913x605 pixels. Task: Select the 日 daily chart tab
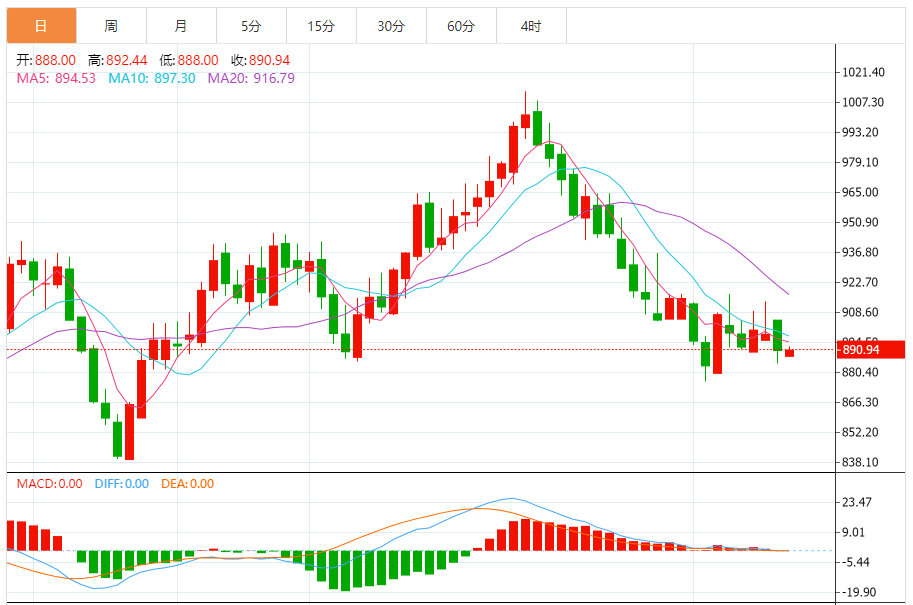point(41,26)
